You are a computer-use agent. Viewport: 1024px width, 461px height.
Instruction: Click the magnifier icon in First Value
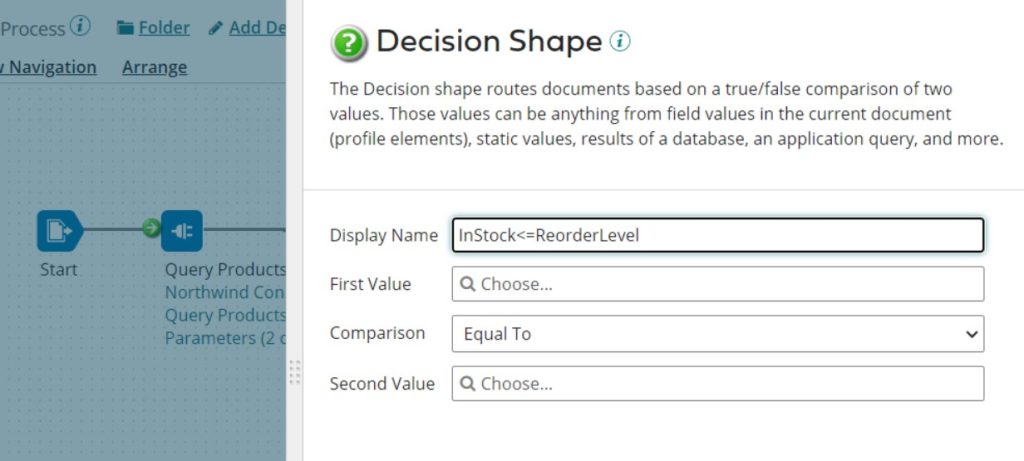468,284
